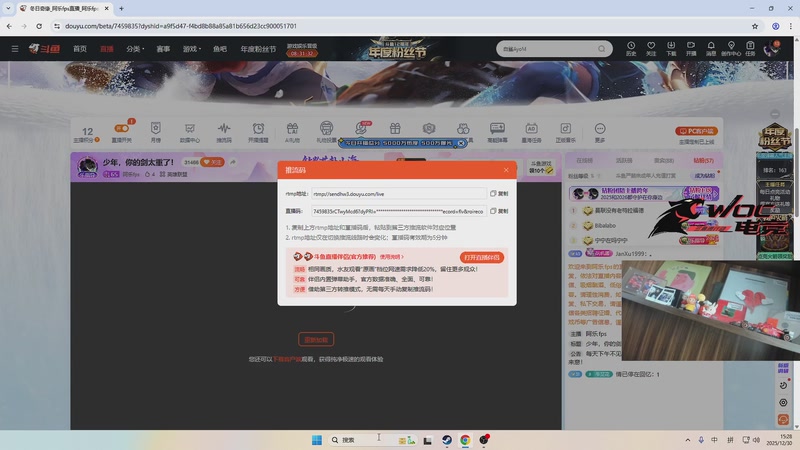Open the 关注 heart icon in header
The image size is (800, 450).
point(651,48)
